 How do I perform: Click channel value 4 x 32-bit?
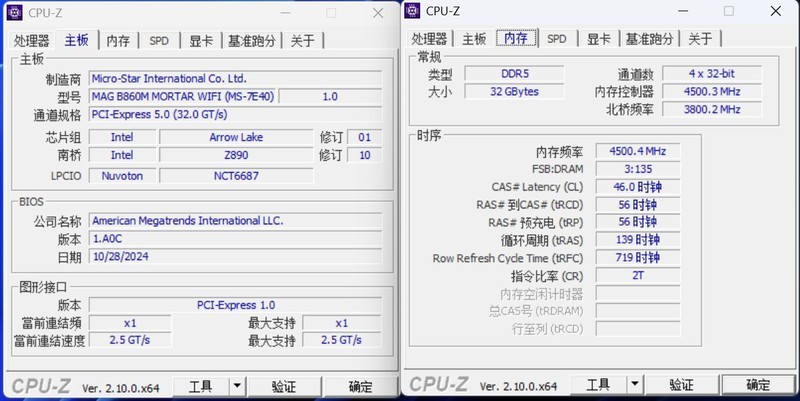pyautogui.click(x=712, y=74)
